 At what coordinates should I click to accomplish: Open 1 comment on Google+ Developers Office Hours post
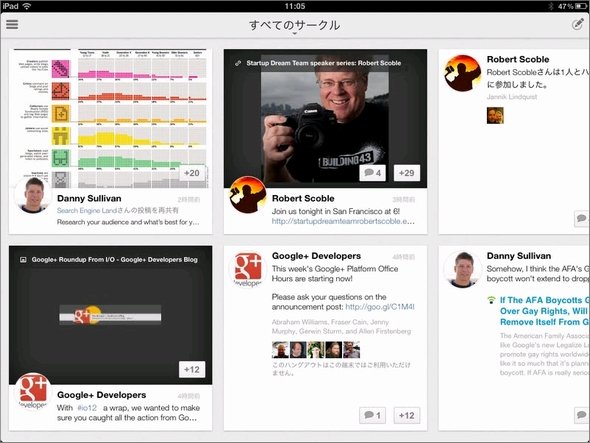pyautogui.click(x=373, y=416)
